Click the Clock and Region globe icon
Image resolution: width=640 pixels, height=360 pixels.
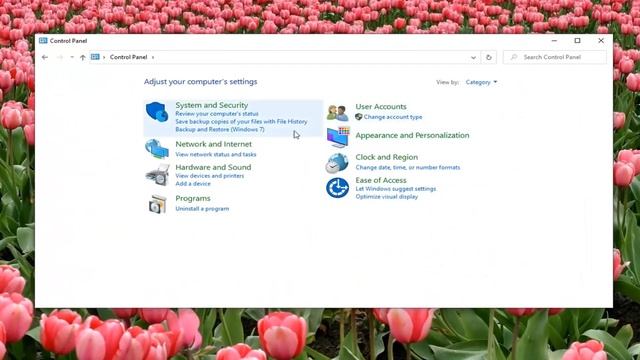[x=337, y=163]
